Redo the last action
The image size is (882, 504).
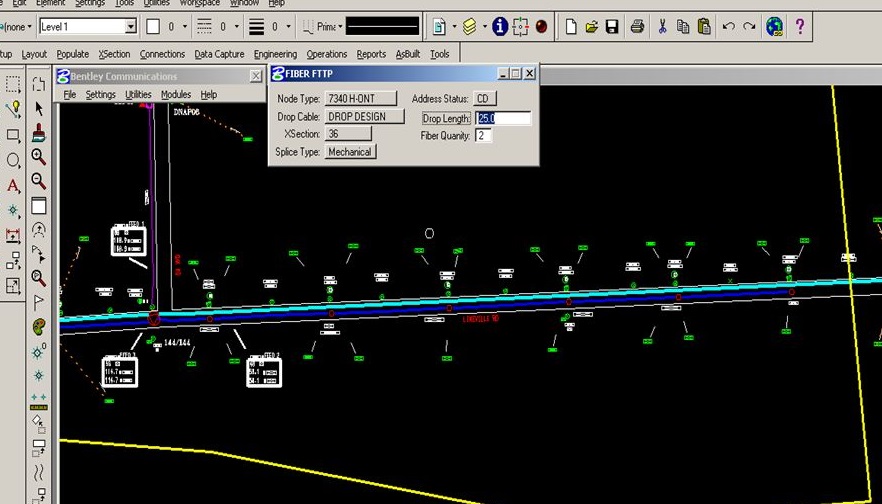click(749, 26)
